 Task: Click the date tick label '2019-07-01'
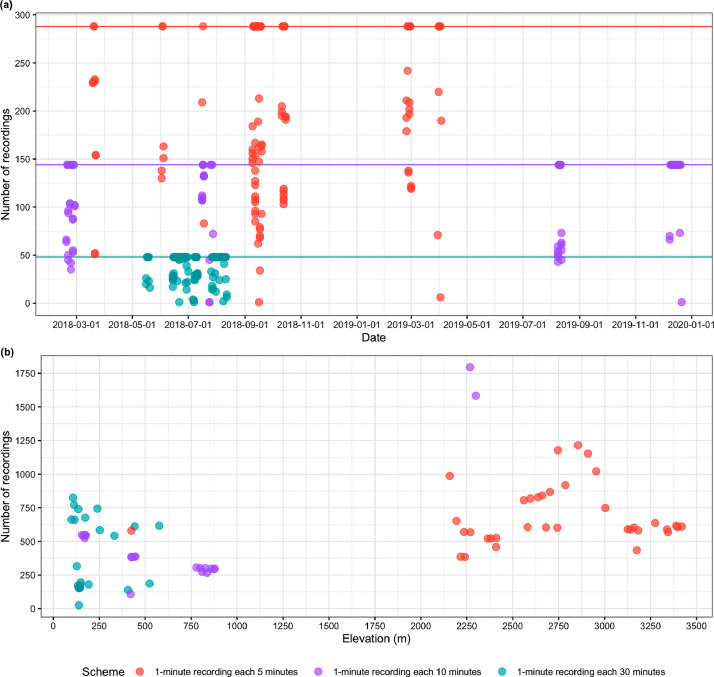click(x=522, y=325)
